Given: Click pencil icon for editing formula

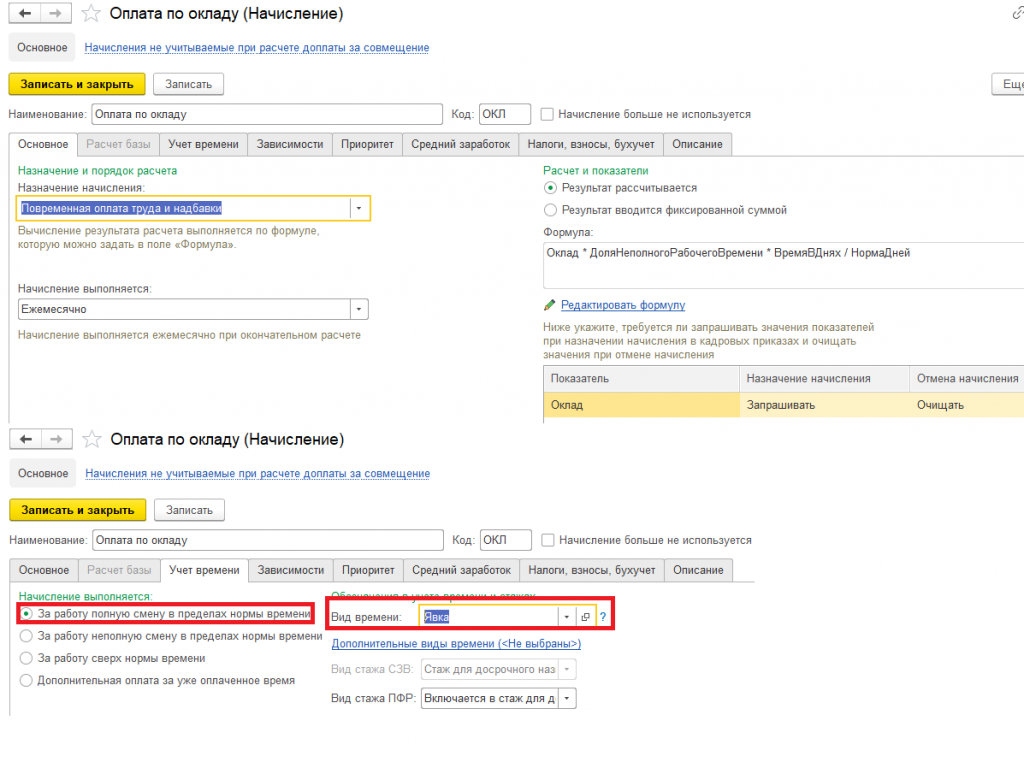Looking at the screenshot, I should (x=549, y=305).
